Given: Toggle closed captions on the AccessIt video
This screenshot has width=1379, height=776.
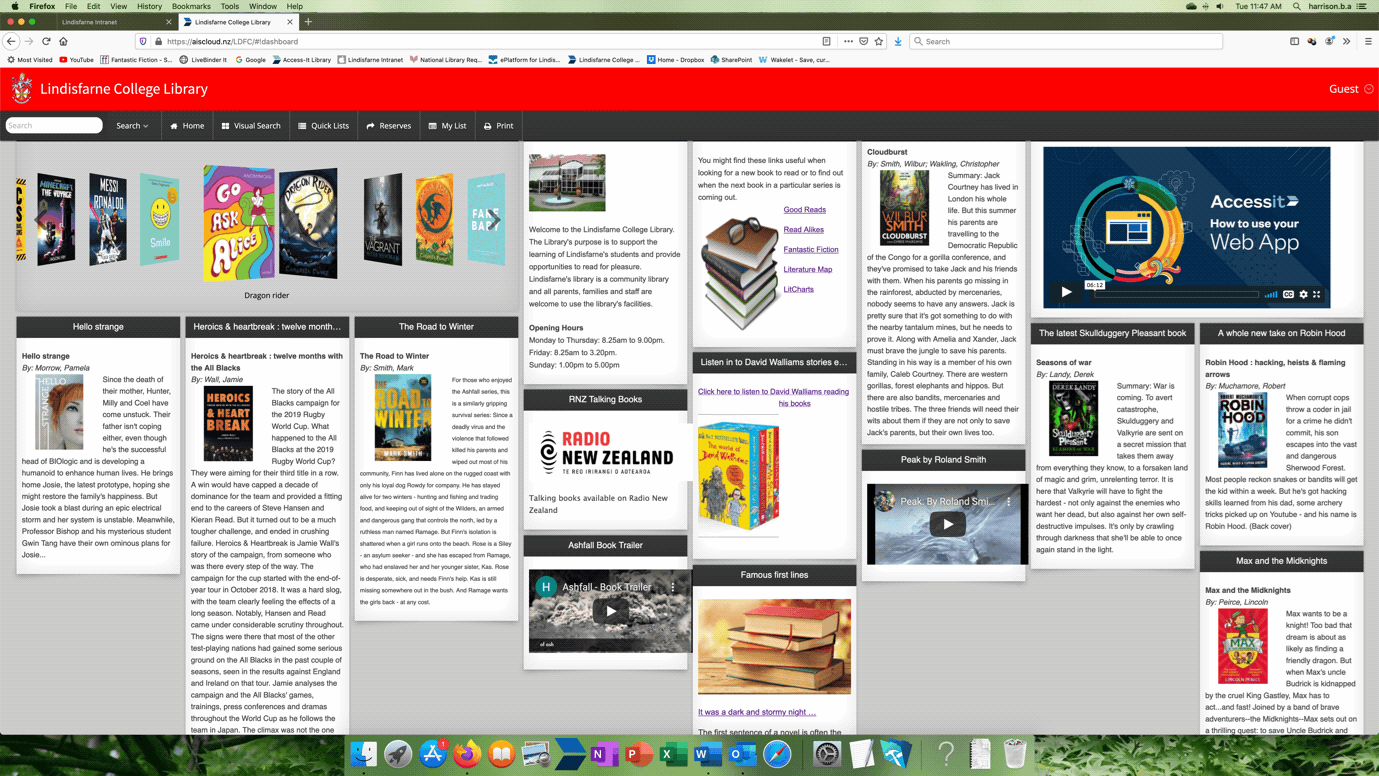Looking at the screenshot, I should [x=1288, y=294].
